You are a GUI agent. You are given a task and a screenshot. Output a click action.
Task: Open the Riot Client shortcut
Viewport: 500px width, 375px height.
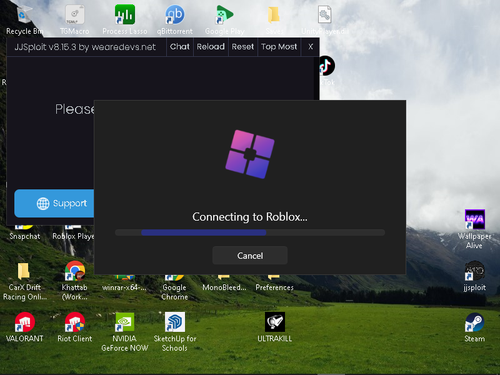point(75,327)
